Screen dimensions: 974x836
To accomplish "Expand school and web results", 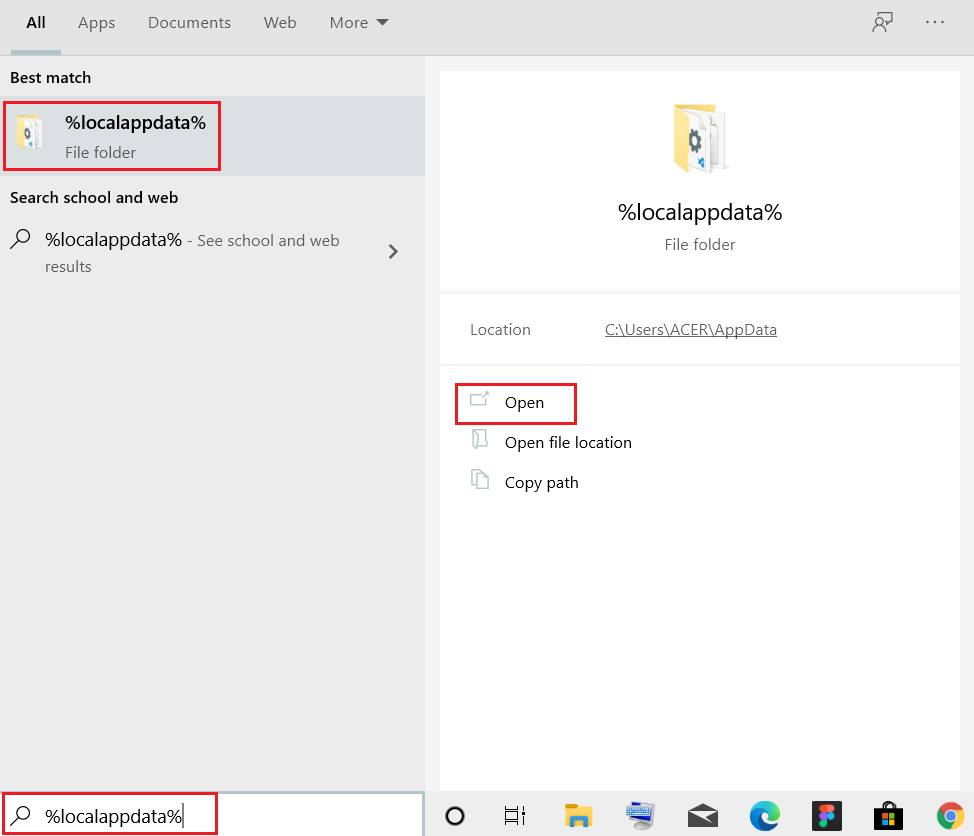I will point(392,252).
